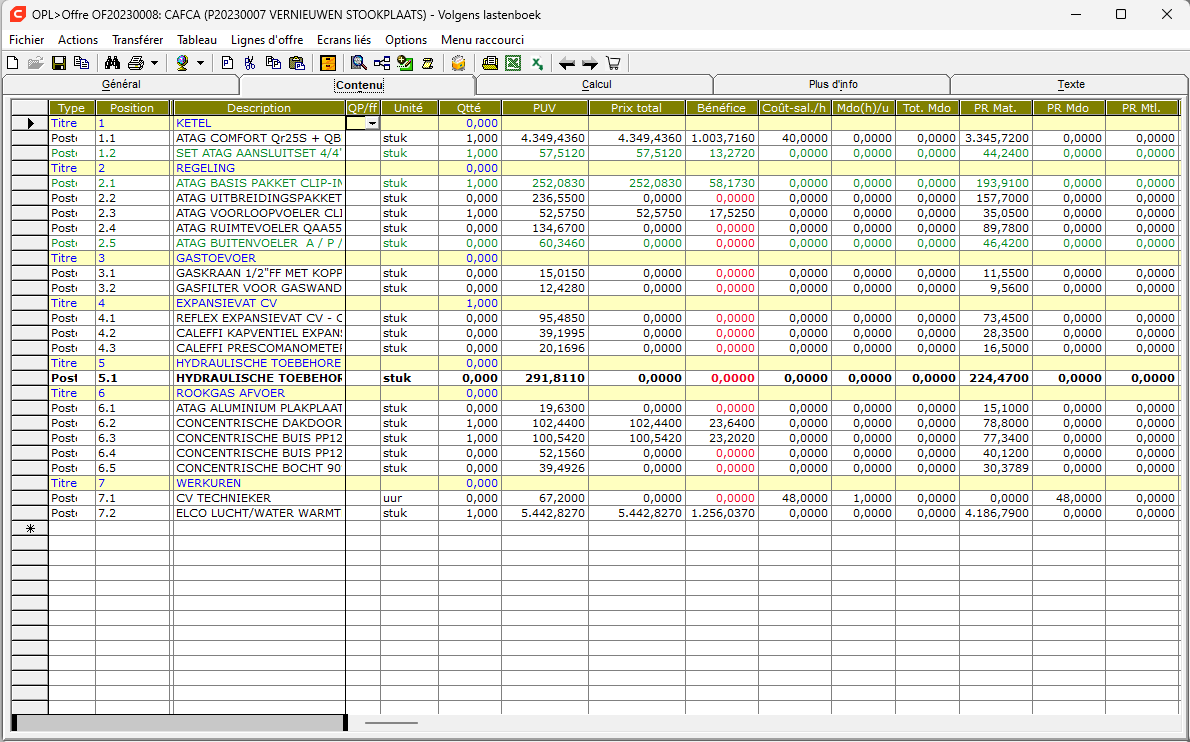Viewport: 1190px width, 742px height.
Task: Open the QP/ff dropdown in KETEL row
Action: (x=372, y=123)
